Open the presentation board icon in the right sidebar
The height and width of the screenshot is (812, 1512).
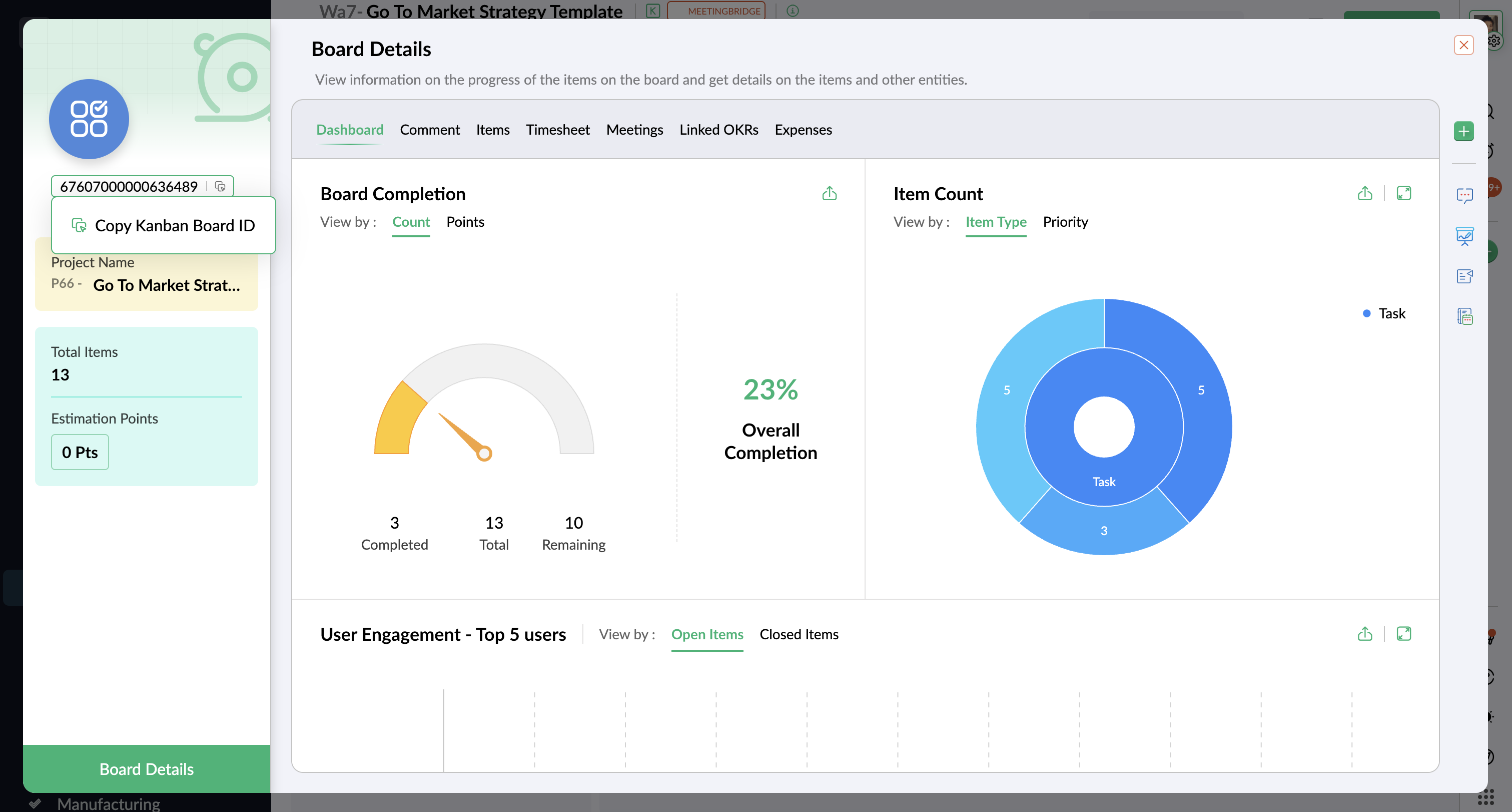click(x=1464, y=236)
